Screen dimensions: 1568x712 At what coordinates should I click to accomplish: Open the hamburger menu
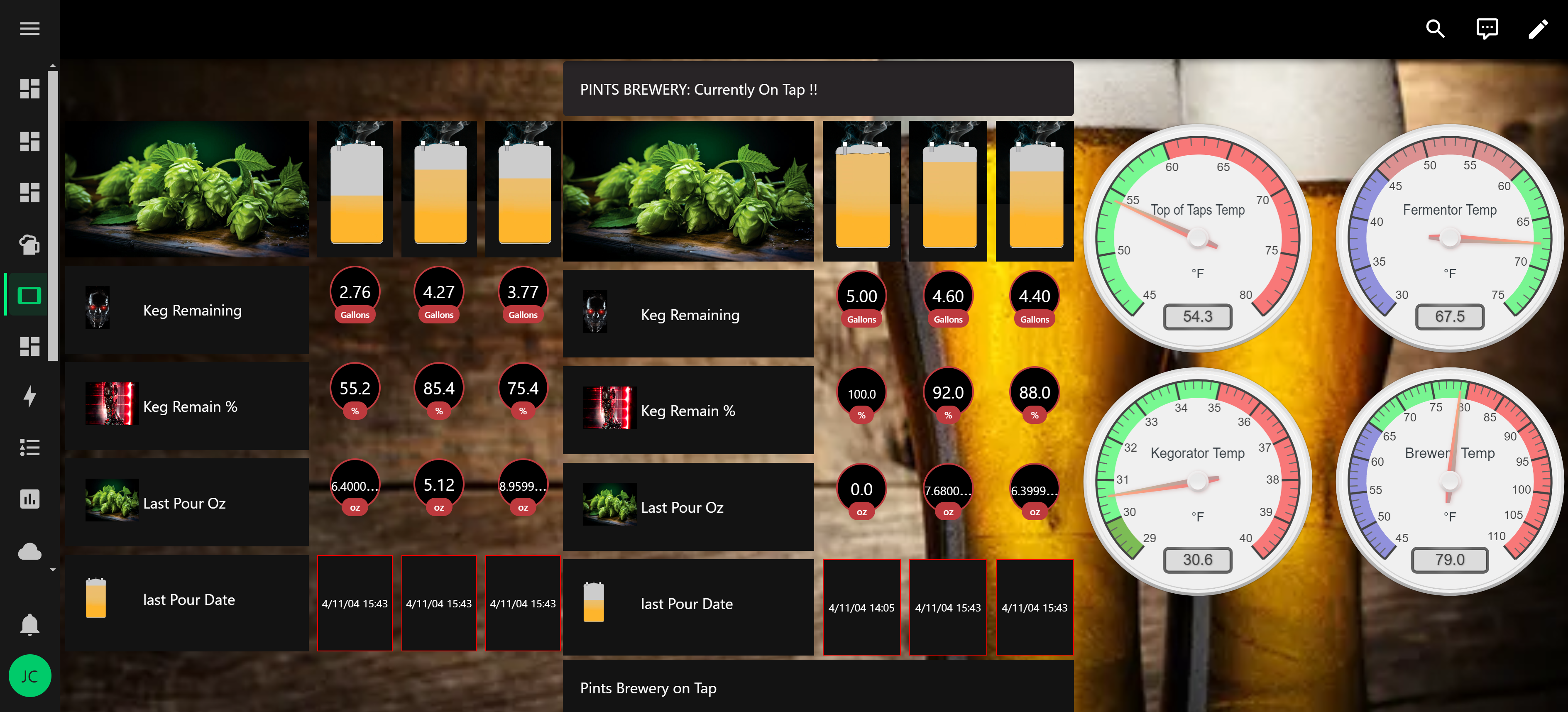(29, 29)
